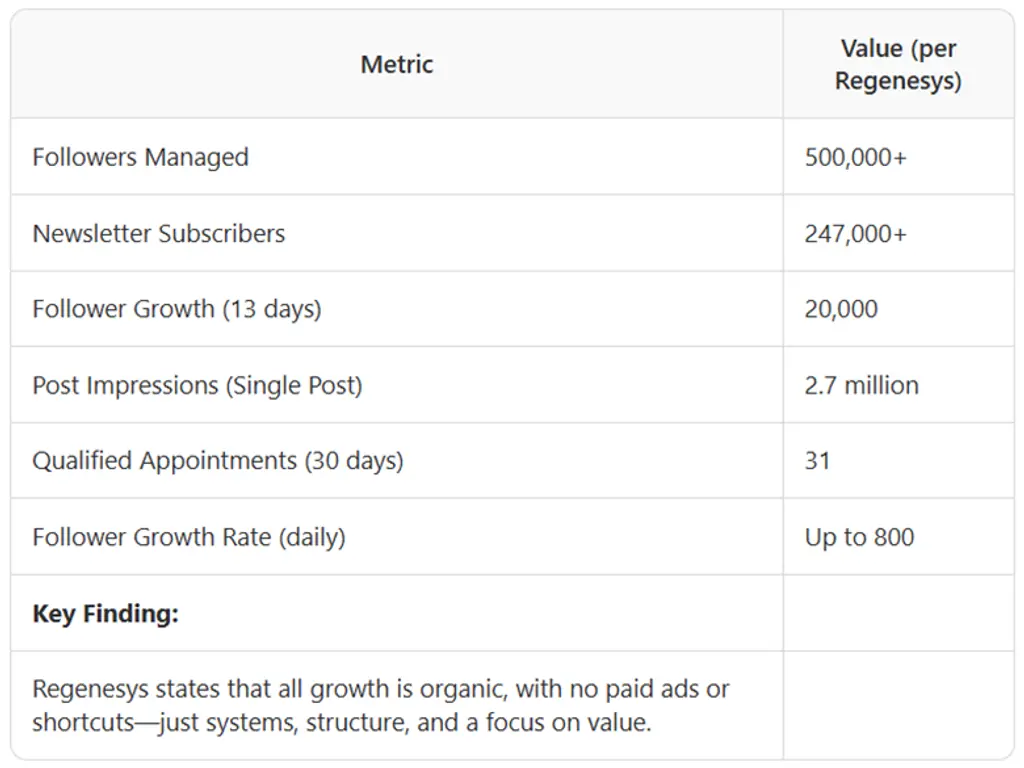1024x768 pixels.
Task: Click the Metric column header
Action: click(397, 65)
